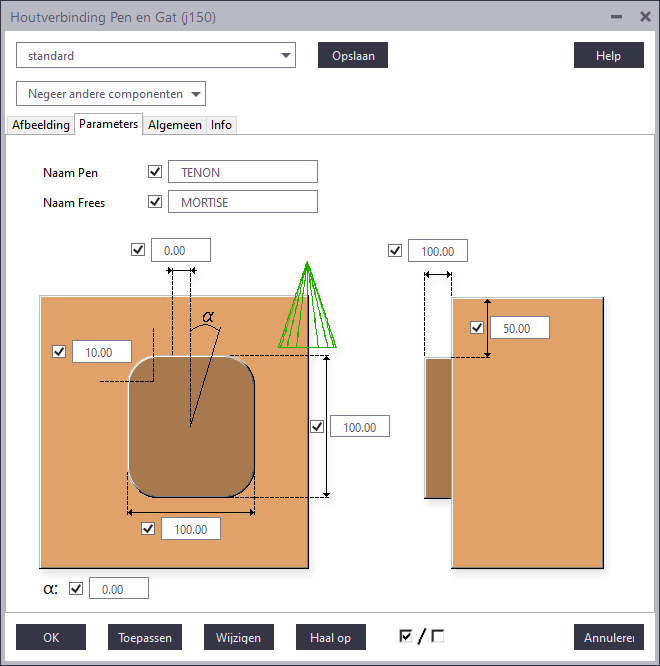Toggle the checkbox beside the 10.00 radius field
The image size is (660, 666).
tap(59, 352)
